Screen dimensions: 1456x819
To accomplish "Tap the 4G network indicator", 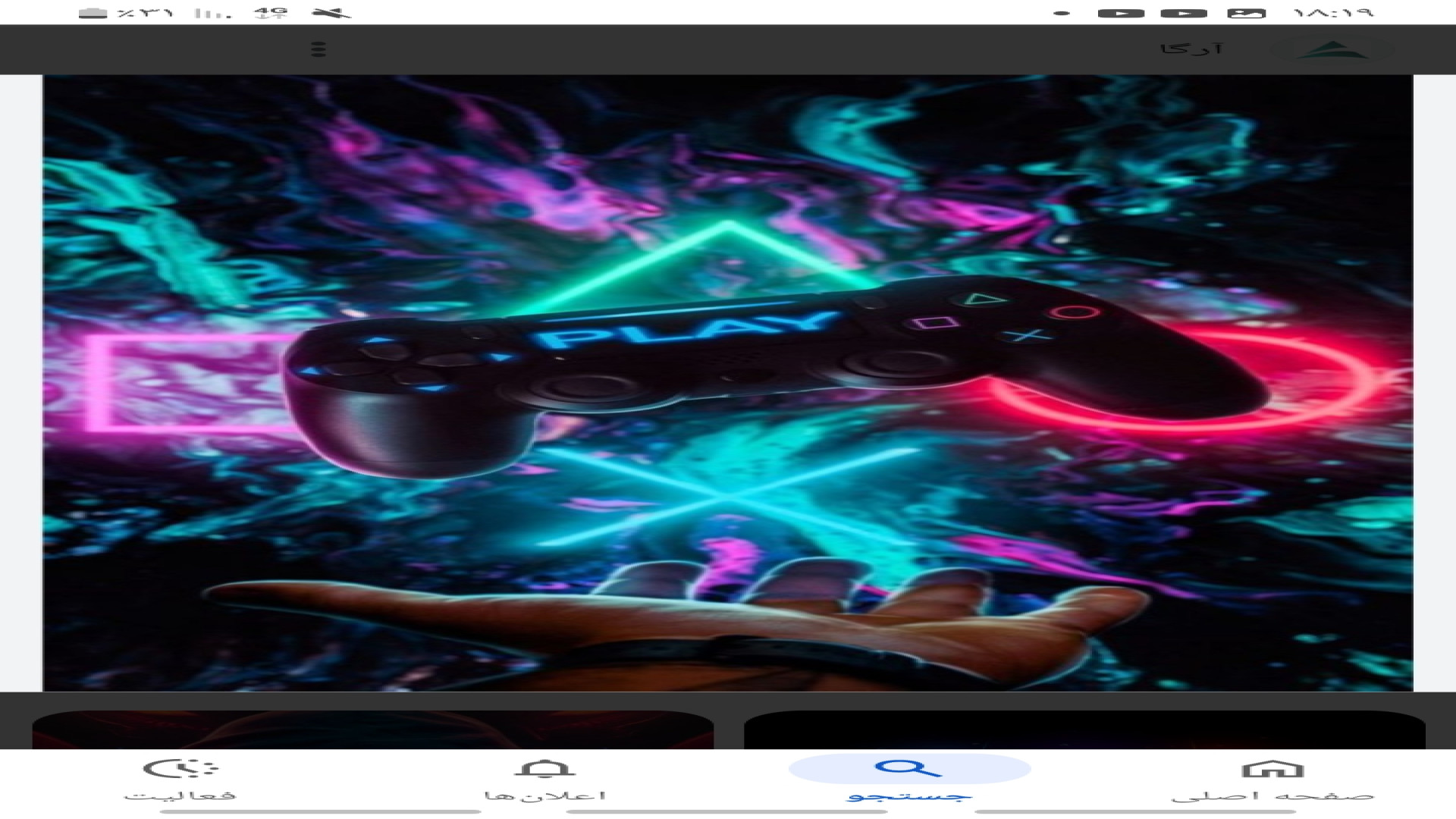I will click(271, 13).
